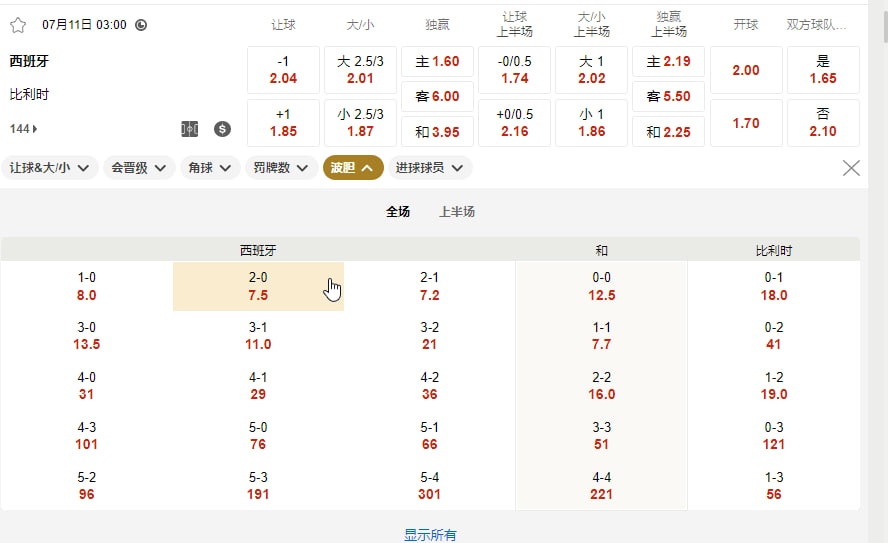
Task: Pick first-half under 小 1 at 1.86
Action: [591, 123]
